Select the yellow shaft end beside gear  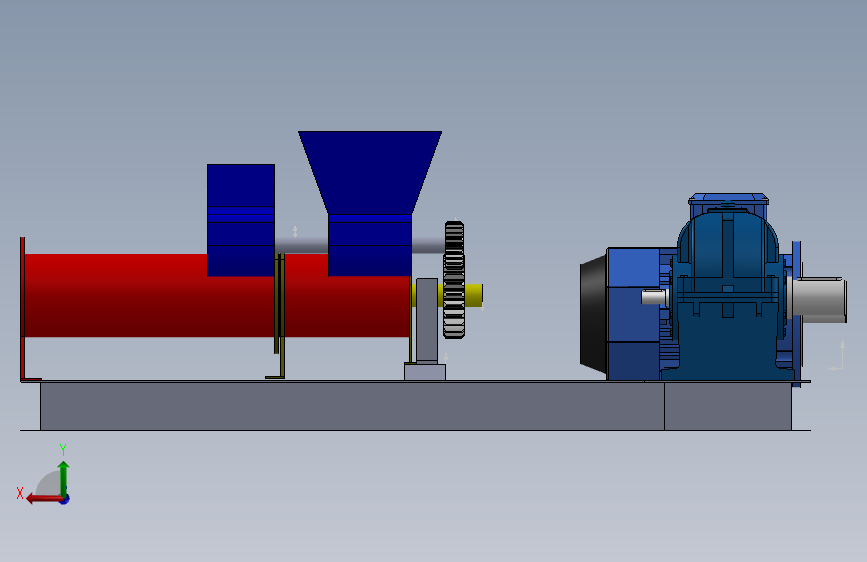pyautogui.click(x=474, y=295)
